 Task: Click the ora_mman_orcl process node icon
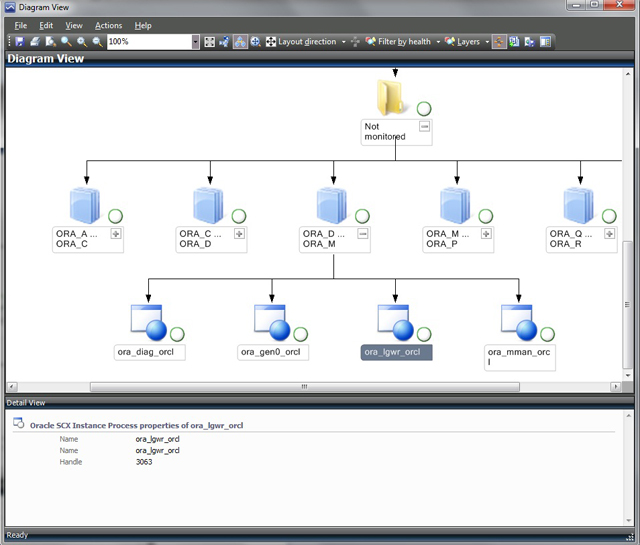tap(518, 323)
